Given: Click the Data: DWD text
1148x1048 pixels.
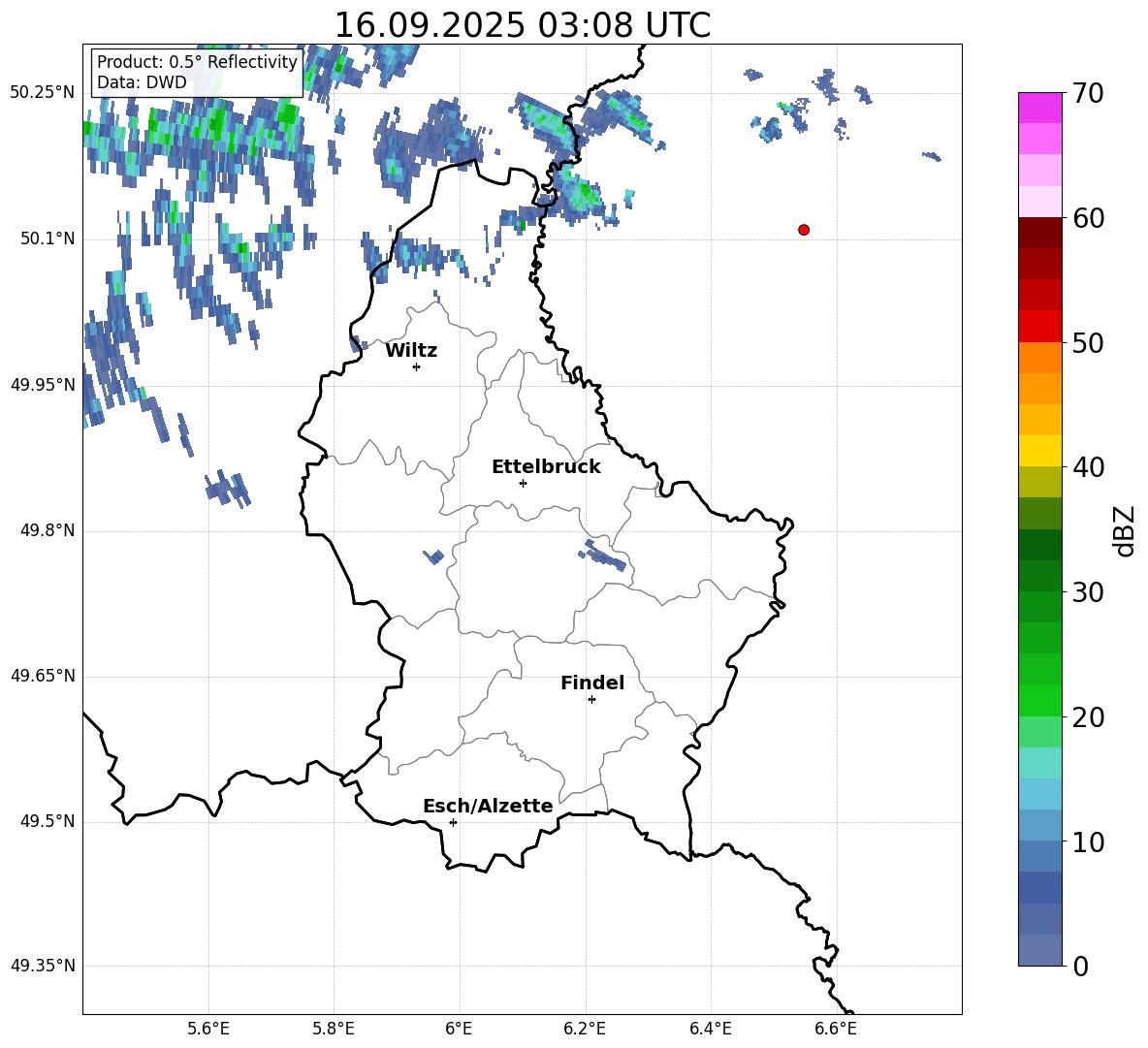Looking at the screenshot, I should point(142,82).
